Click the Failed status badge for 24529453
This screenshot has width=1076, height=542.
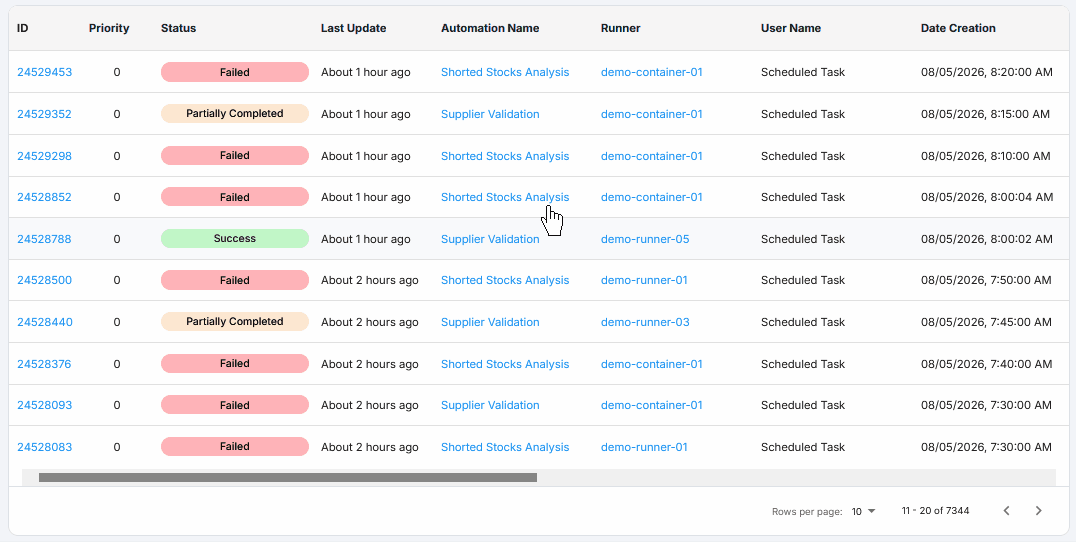pyautogui.click(x=235, y=72)
